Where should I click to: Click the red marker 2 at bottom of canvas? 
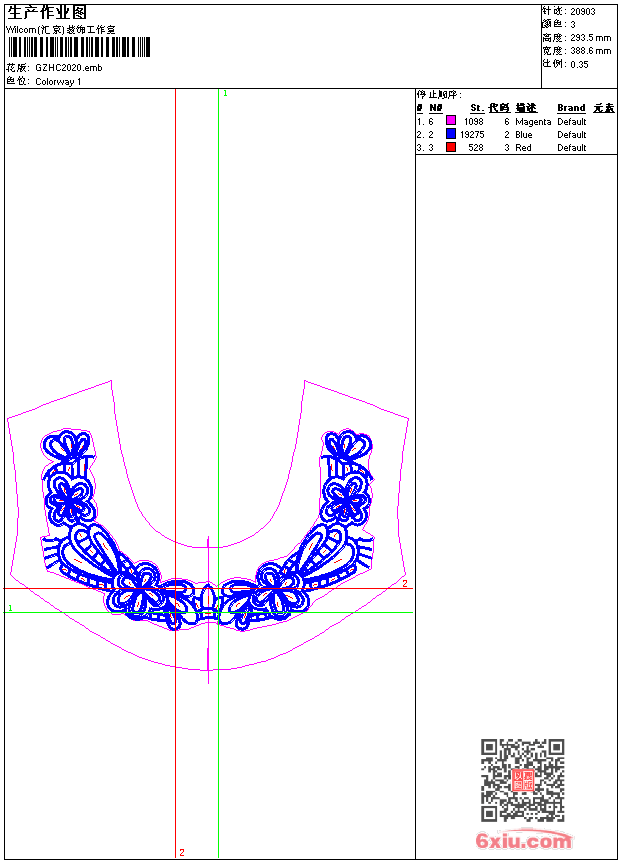coord(182,852)
